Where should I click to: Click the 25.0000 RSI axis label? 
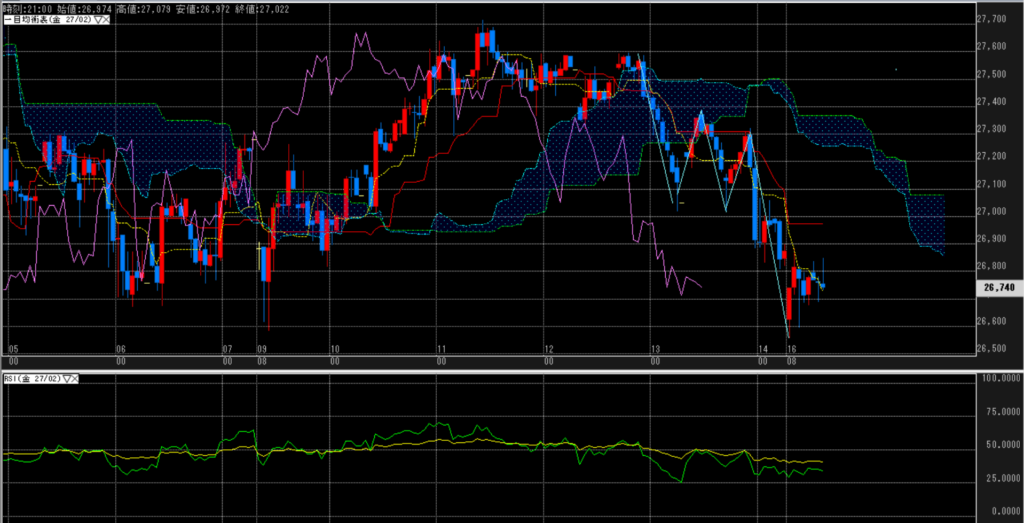click(x=996, y=478)
